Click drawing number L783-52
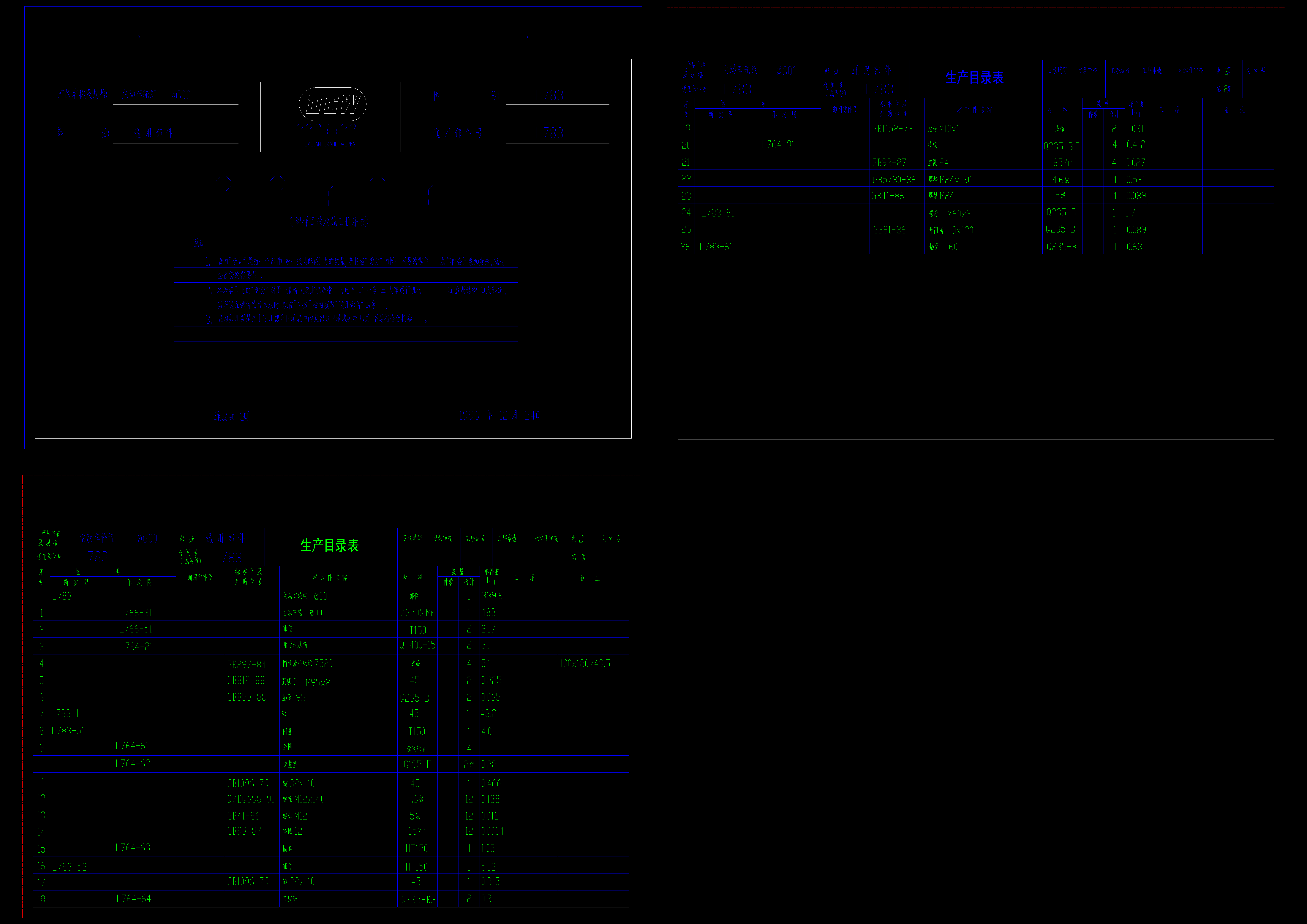Viewport: 1307px width, 924px height. [69, 867]
